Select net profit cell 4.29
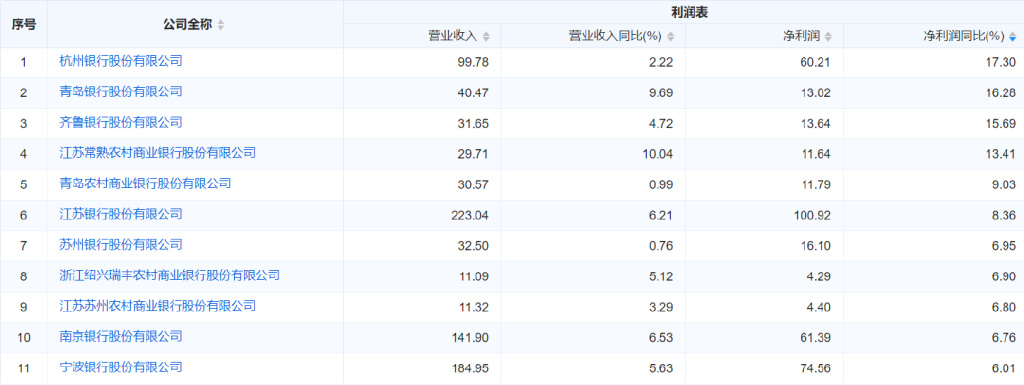Image resolution: width=1024 pixels, height=385 pixels. 818,276
